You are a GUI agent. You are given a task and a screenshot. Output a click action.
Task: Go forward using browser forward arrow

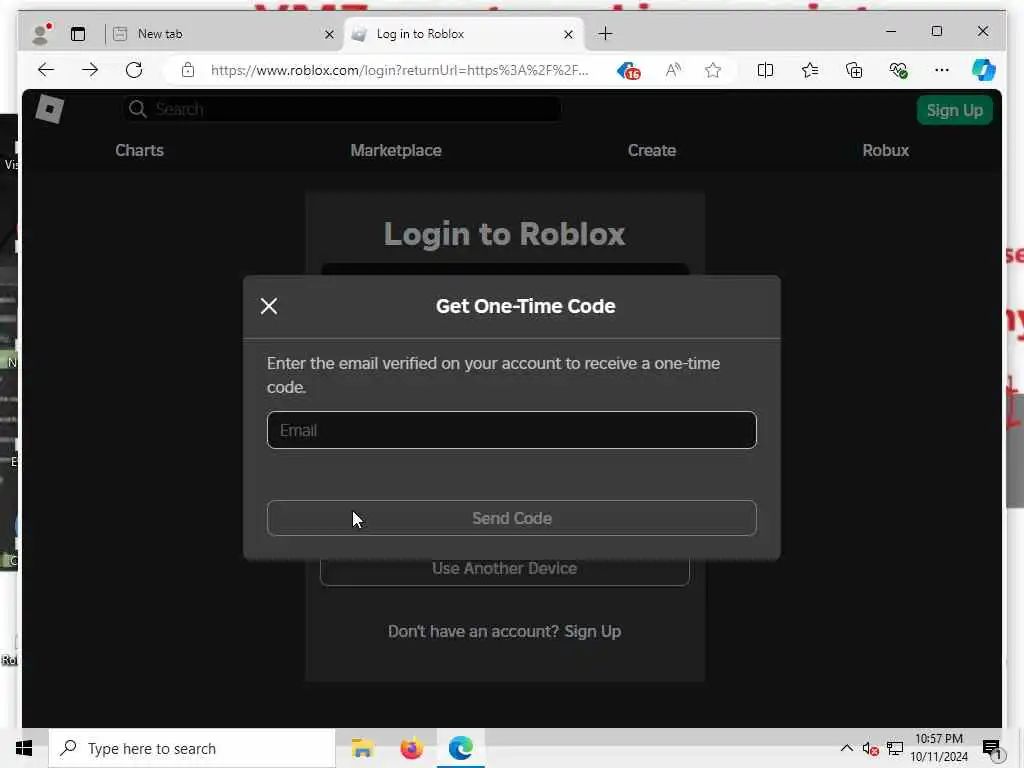coord(90,70)
